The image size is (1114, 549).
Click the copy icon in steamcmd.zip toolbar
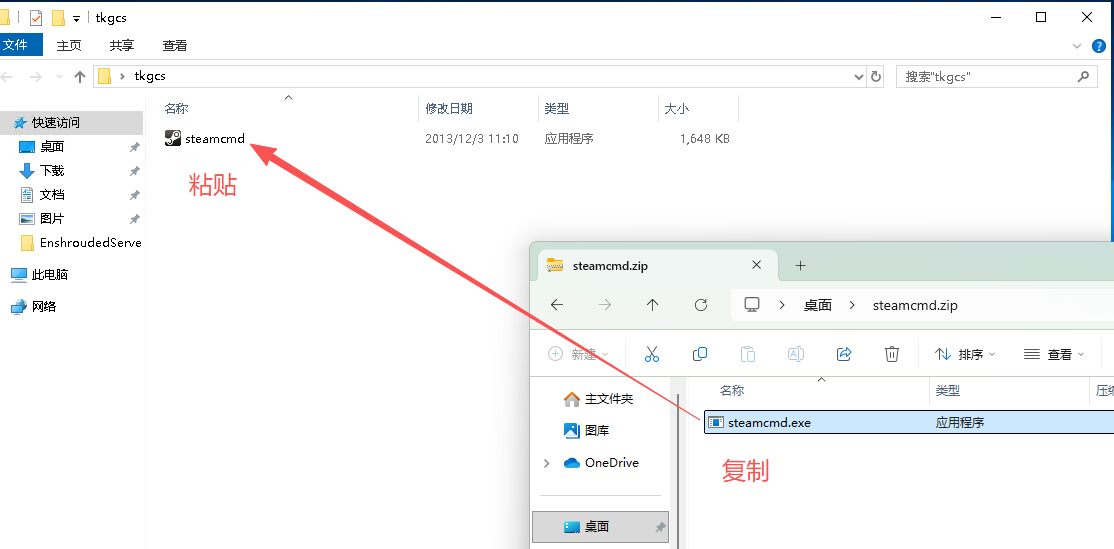[700, 354]
